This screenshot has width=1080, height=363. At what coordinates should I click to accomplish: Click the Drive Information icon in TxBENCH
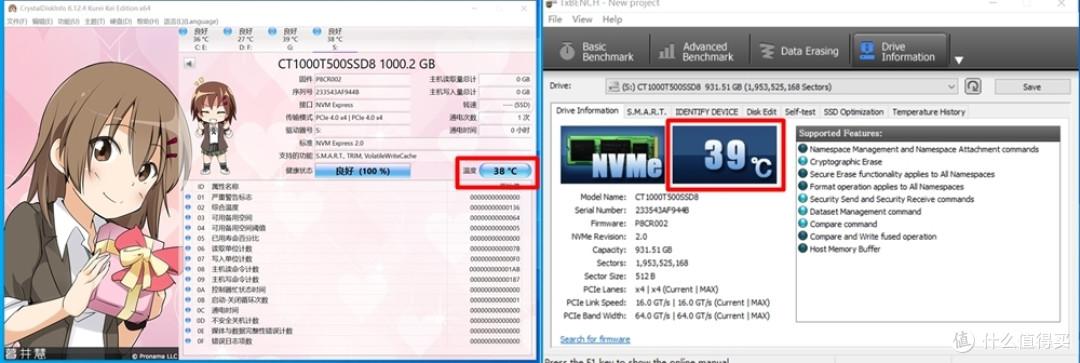point(866,51)
